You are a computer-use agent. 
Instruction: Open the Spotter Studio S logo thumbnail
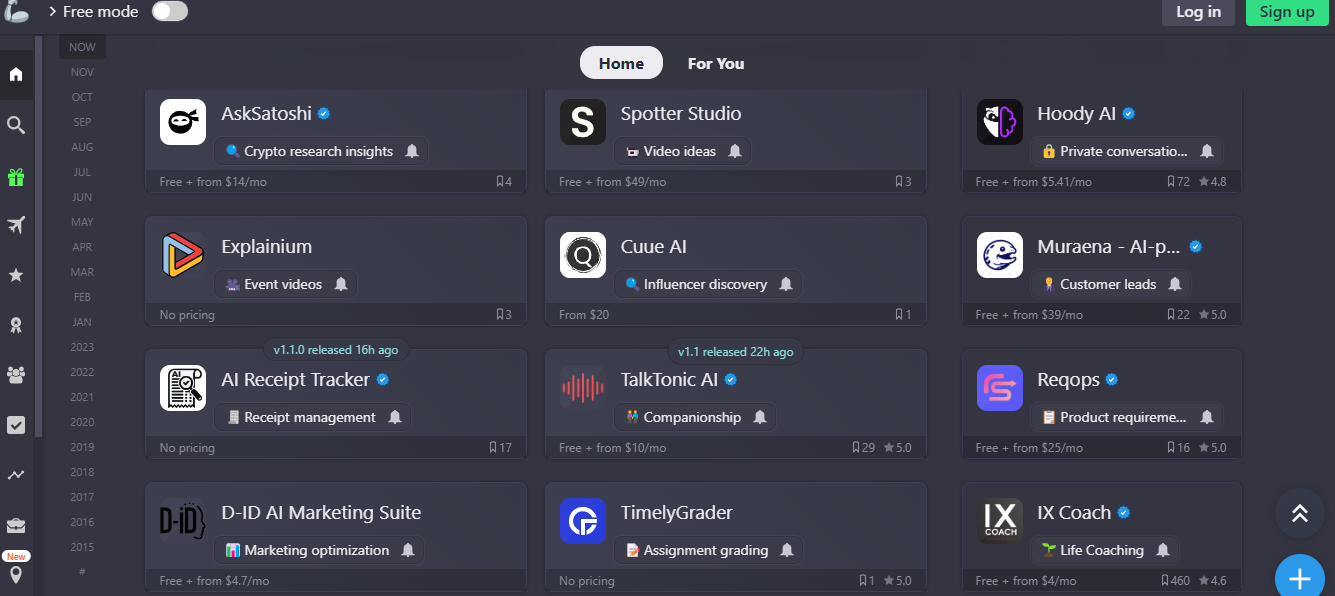point(583,122)
